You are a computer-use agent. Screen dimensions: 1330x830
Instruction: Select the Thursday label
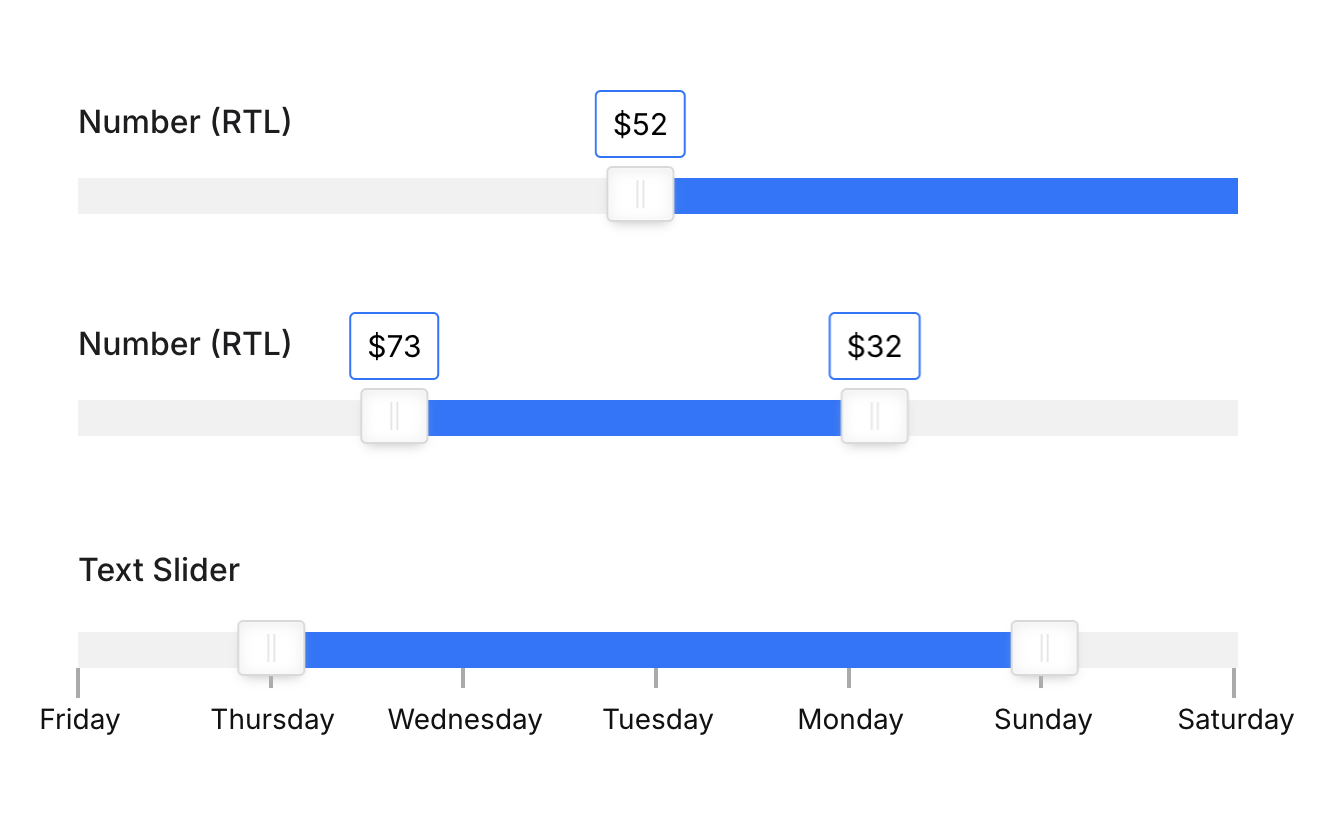(272, 720)
